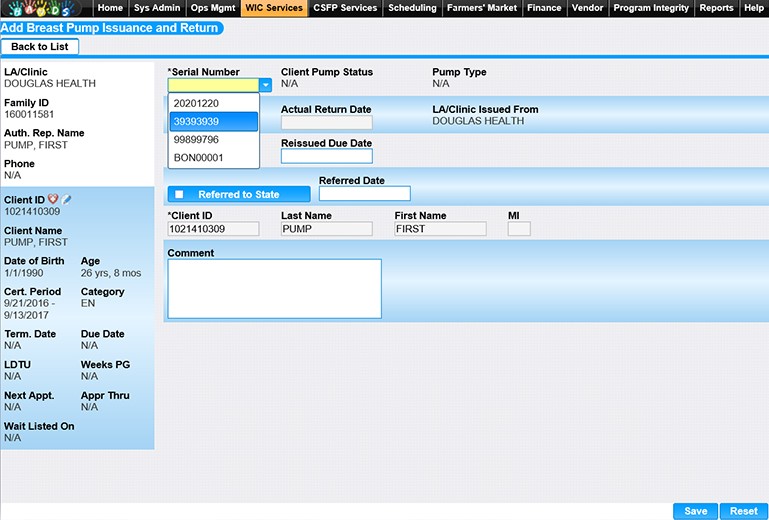Screen dimensions: 769x520
Task: Click the HANDS logo icon
Action: tap(45, 8)
